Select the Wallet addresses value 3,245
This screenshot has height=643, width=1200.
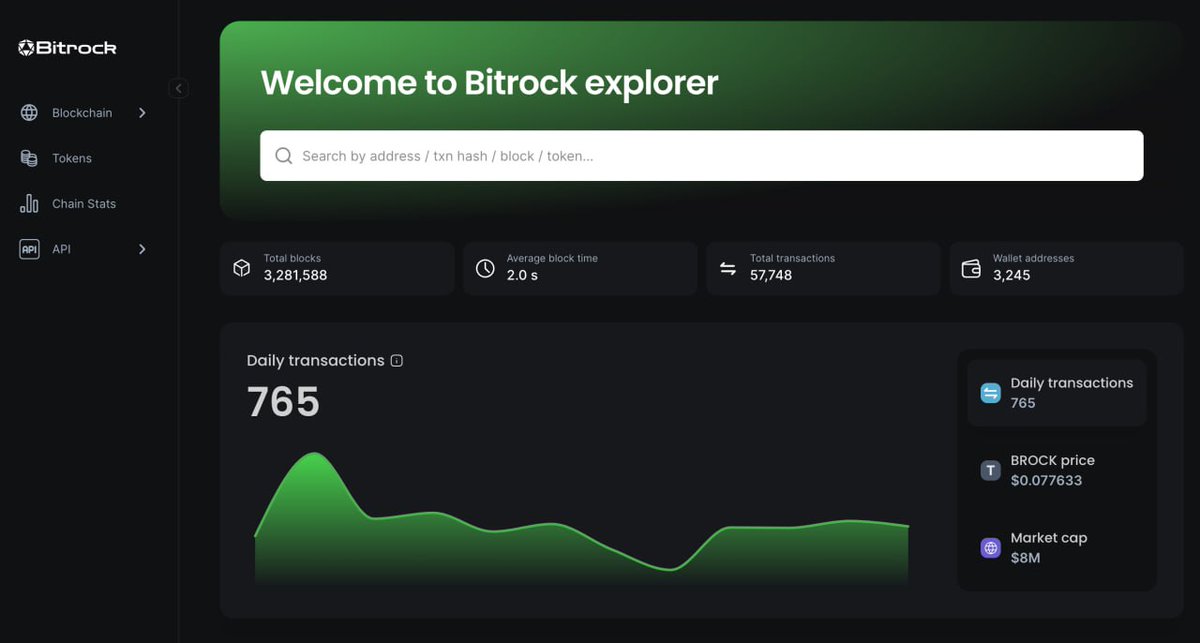click(1011, 275)
